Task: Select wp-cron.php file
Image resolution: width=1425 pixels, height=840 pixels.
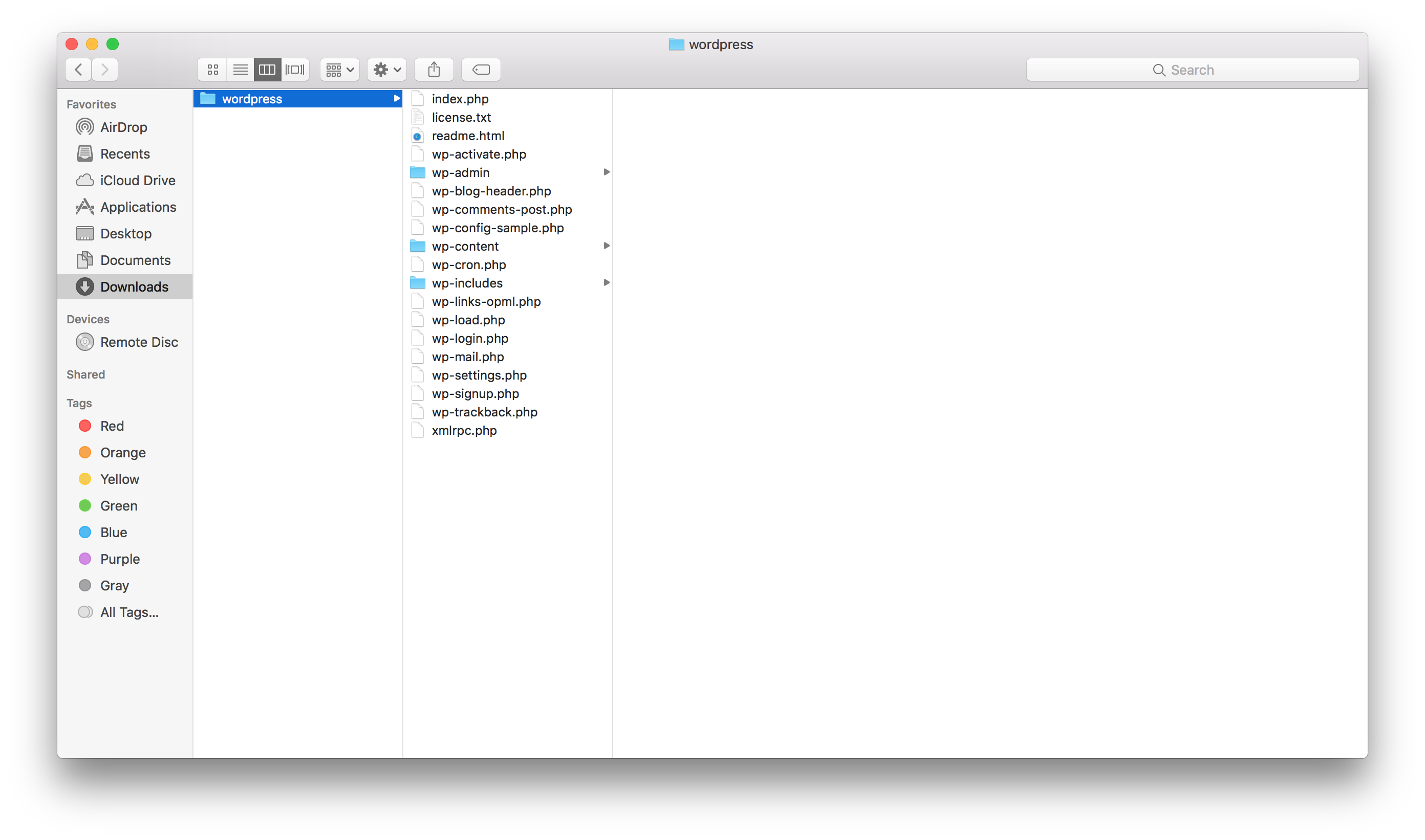Action: [x=508, y=265]
